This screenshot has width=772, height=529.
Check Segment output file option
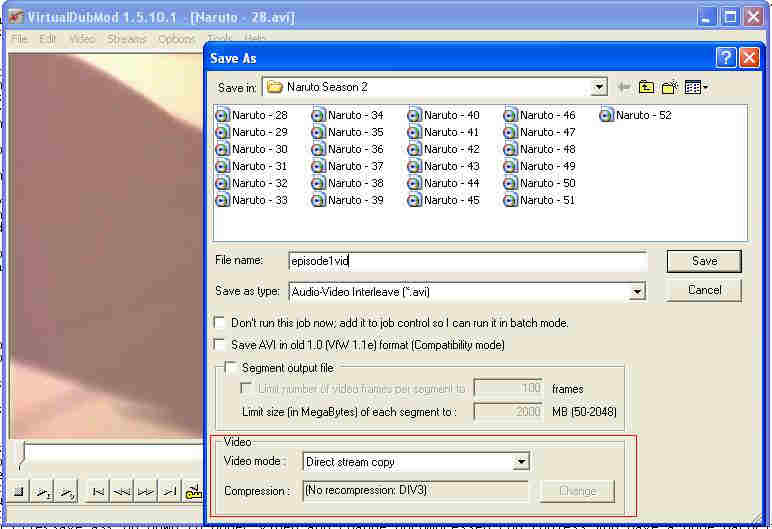point(230,367)
